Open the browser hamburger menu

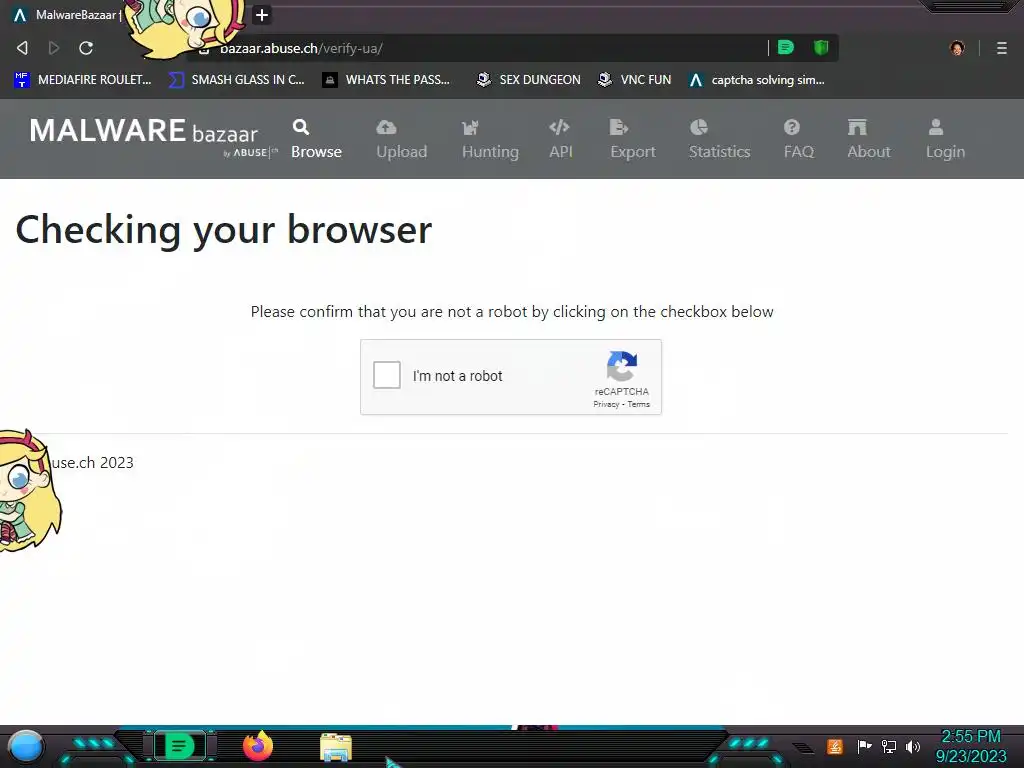[x=1002, y=48]
